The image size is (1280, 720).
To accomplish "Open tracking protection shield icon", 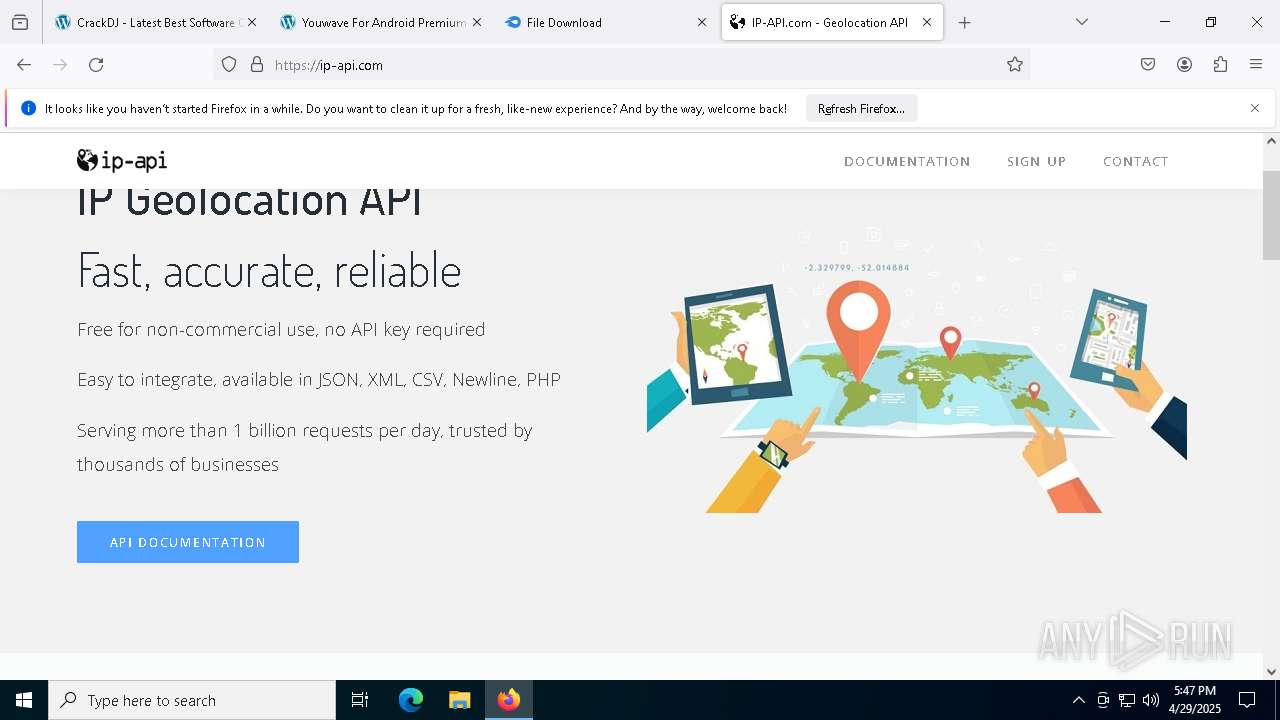I will coord(229,65).
